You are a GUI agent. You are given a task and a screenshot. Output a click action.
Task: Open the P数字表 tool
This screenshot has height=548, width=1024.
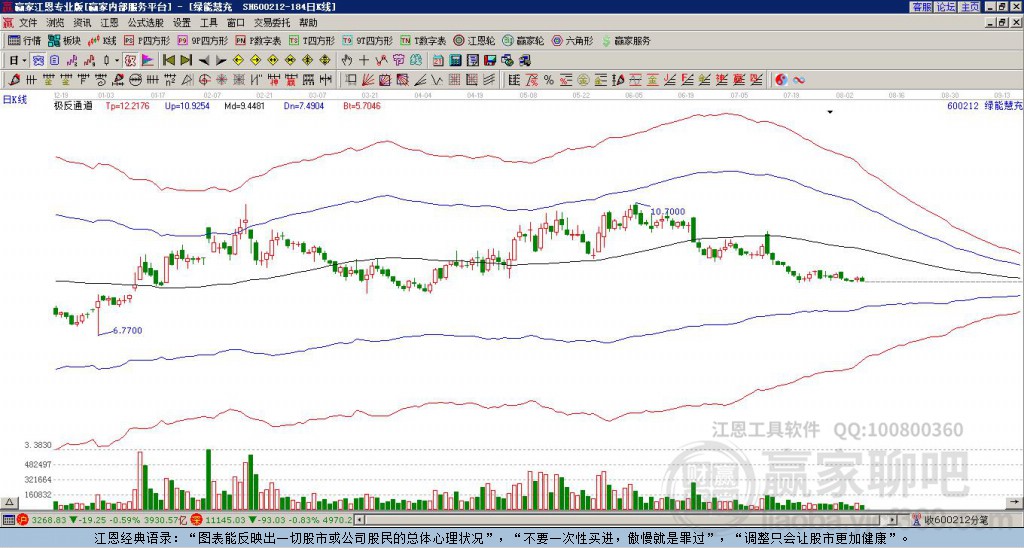pyautogui.click(x=258, y=40)
